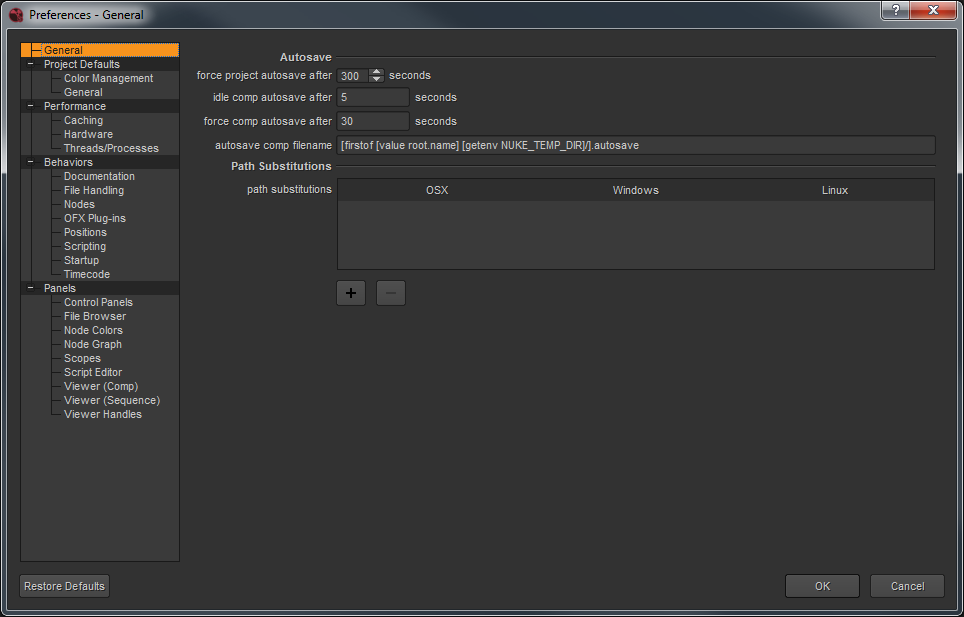The image size is (964, 617).
Task: Open Color Management preferences
Action: tap(108, 78)
